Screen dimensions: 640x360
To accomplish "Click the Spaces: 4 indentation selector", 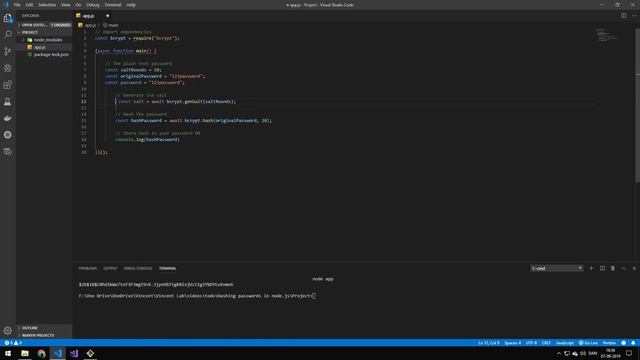I will pyautogui.click(x=513, y=343).
